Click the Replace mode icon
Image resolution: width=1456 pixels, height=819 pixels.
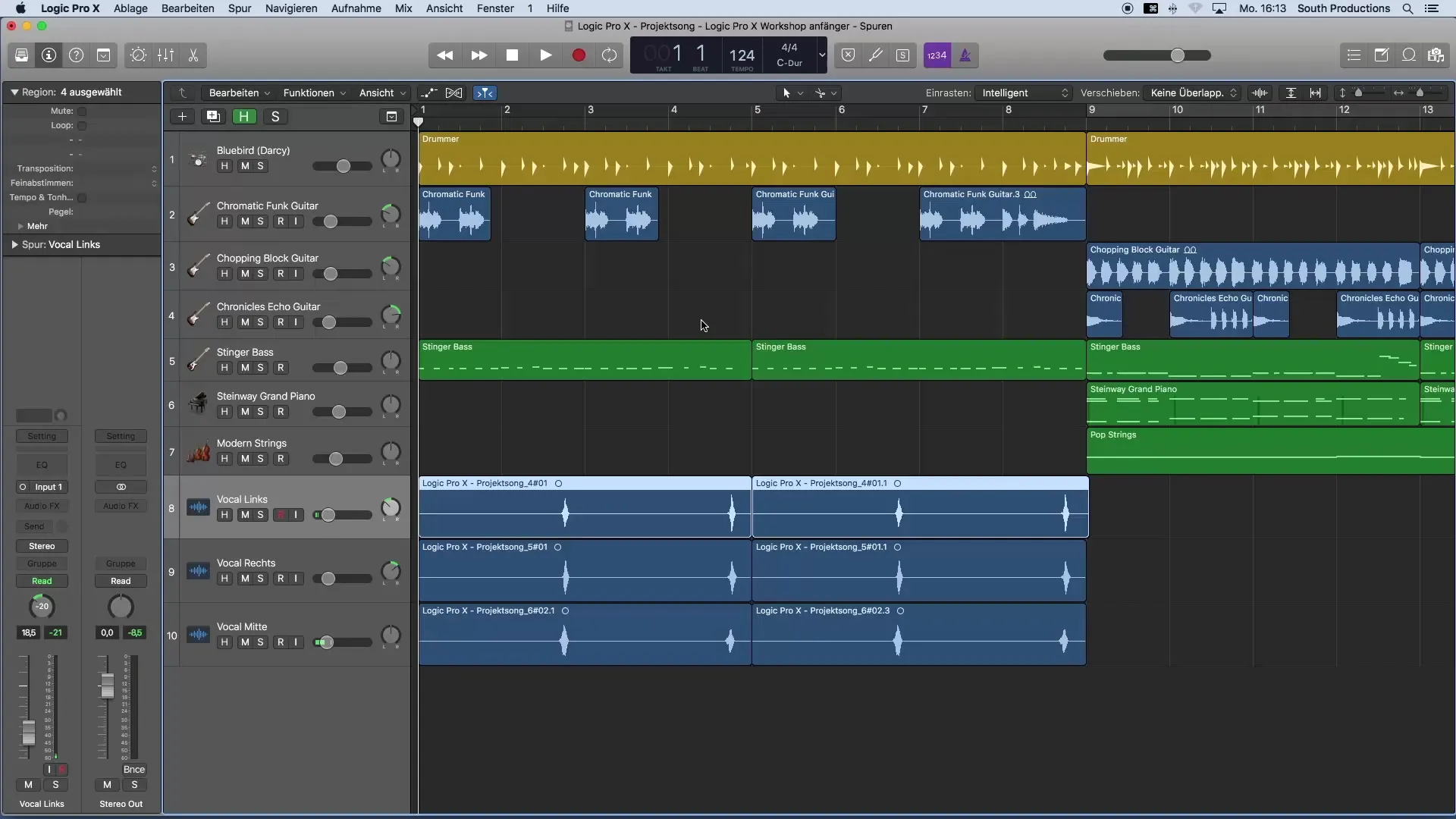(849, 55)
